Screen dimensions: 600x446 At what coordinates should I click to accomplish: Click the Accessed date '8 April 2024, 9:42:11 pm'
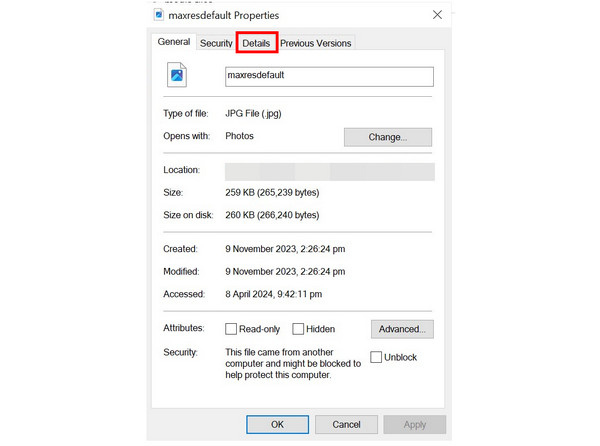(x=274, y=294)
